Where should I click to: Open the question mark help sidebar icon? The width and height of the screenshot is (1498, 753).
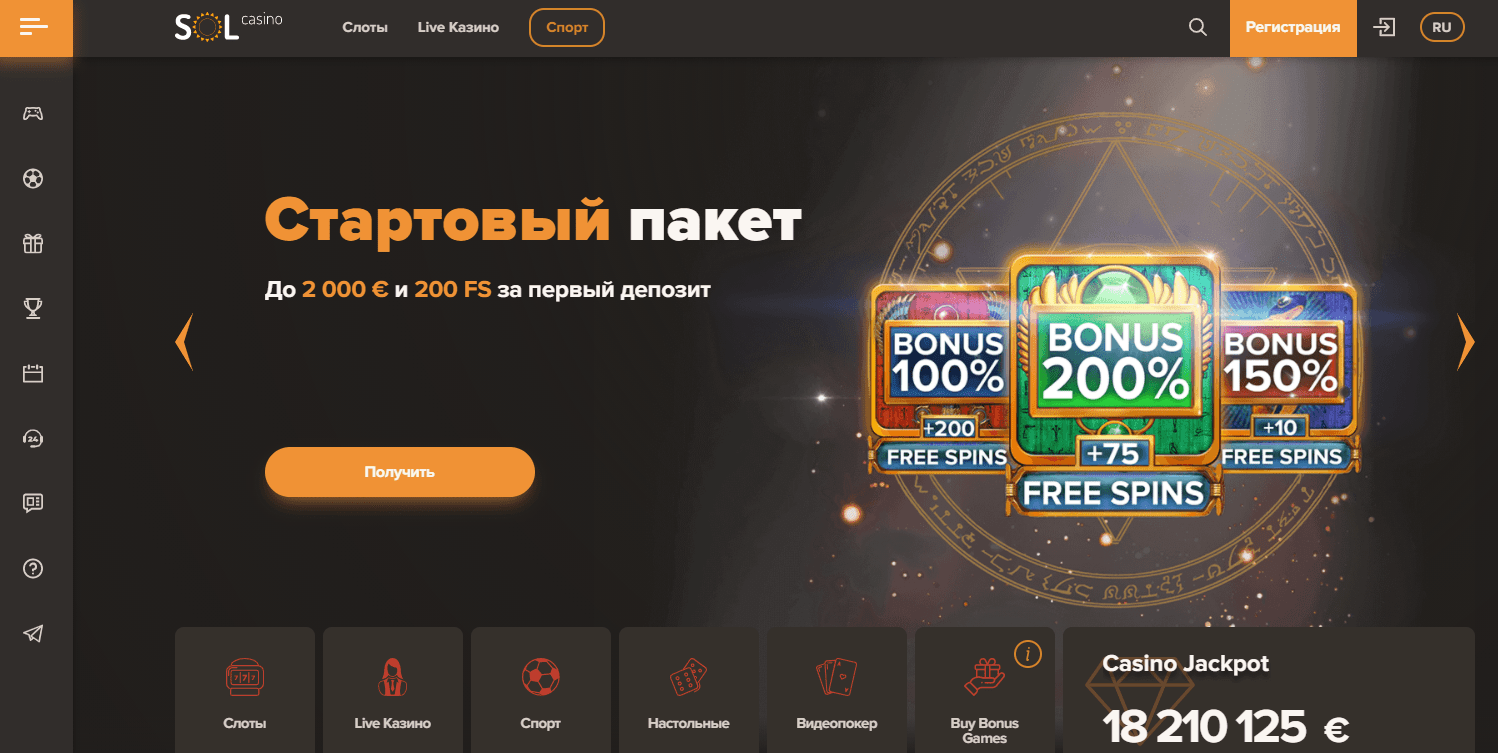pos(33,569)
